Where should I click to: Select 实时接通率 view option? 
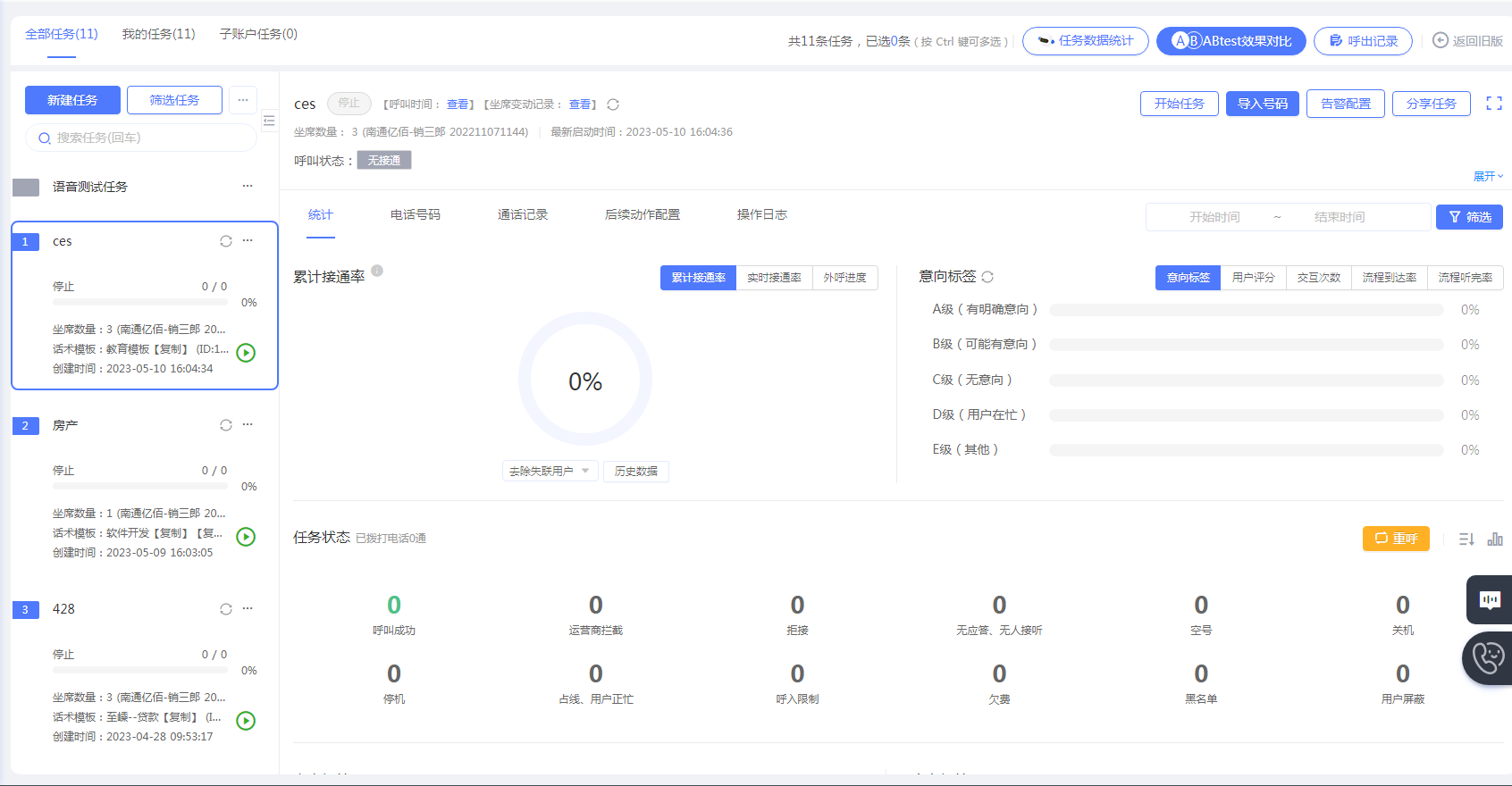pos(775,278)
